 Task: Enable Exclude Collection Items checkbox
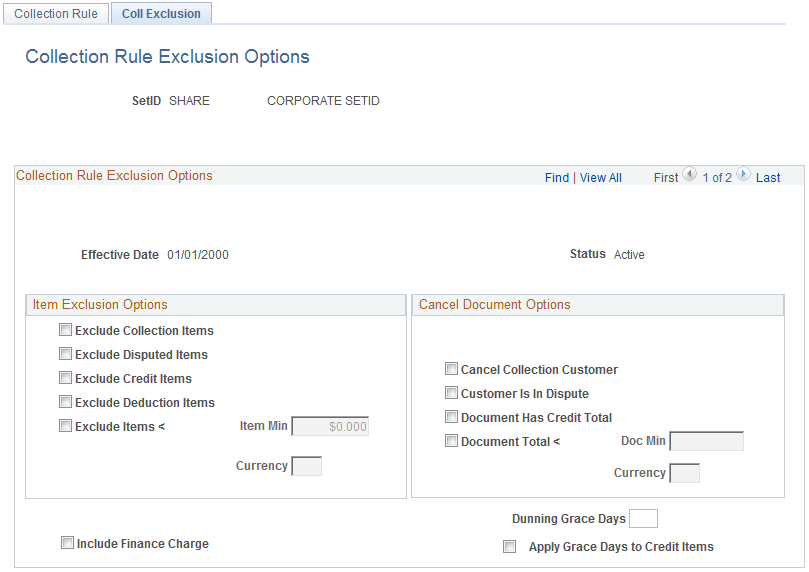(x=66, y=330)
